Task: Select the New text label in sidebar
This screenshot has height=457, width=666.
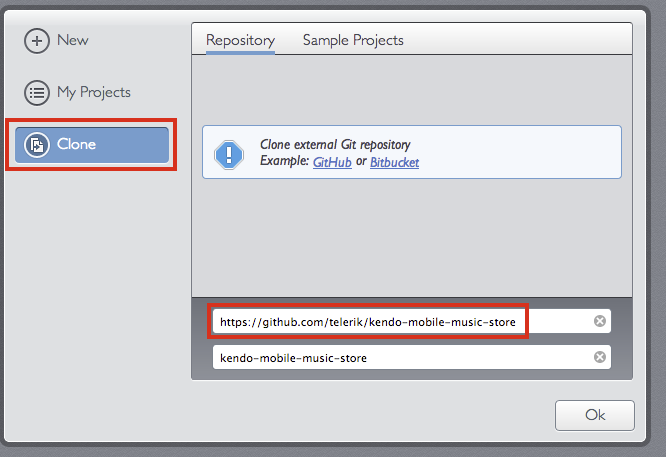Action: (x=73, y=40)
